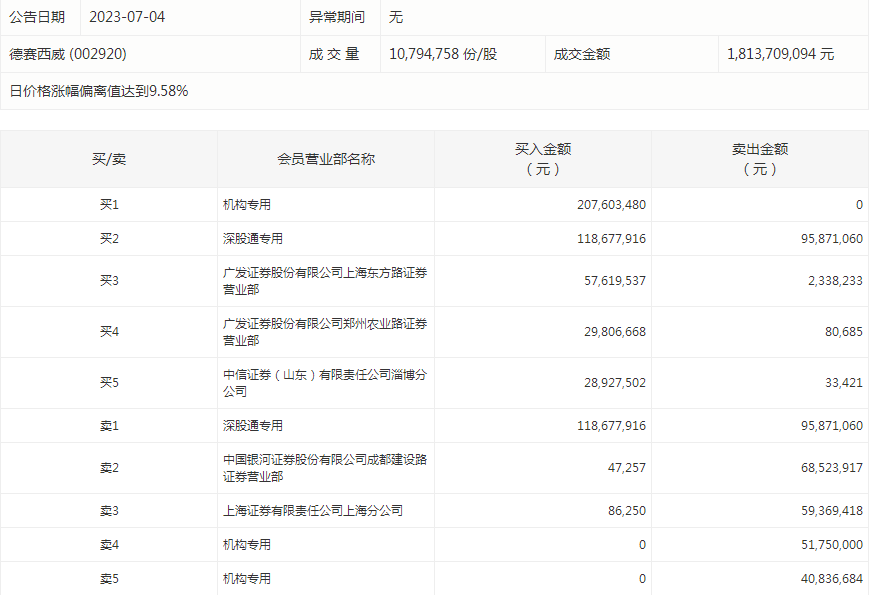
Task: Click 中信证券（山东）淄博分公司 name
Action: coord(325,383)
